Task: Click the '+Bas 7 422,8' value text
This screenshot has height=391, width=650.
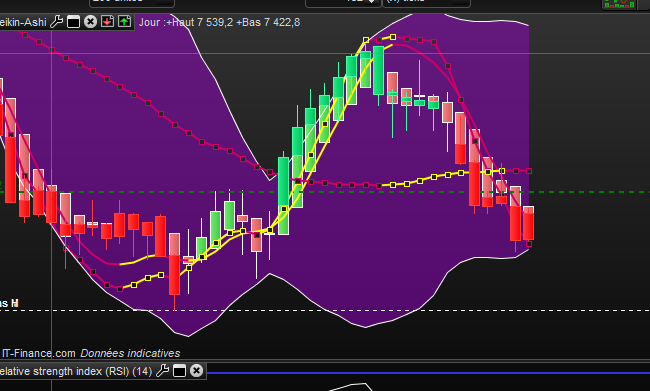Action: pyautogui.click(x=268, y=22)
